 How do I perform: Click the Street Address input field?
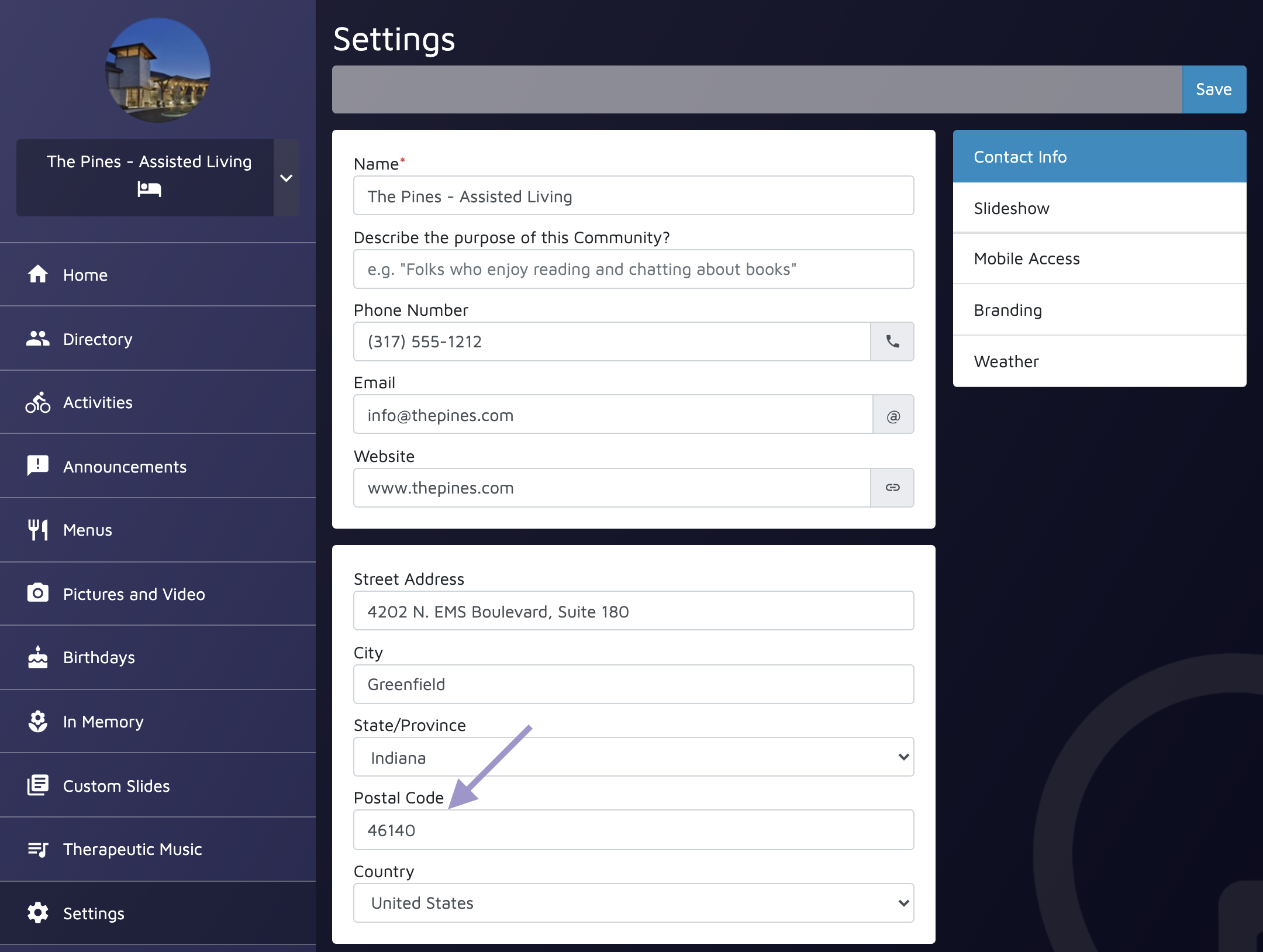634,611
